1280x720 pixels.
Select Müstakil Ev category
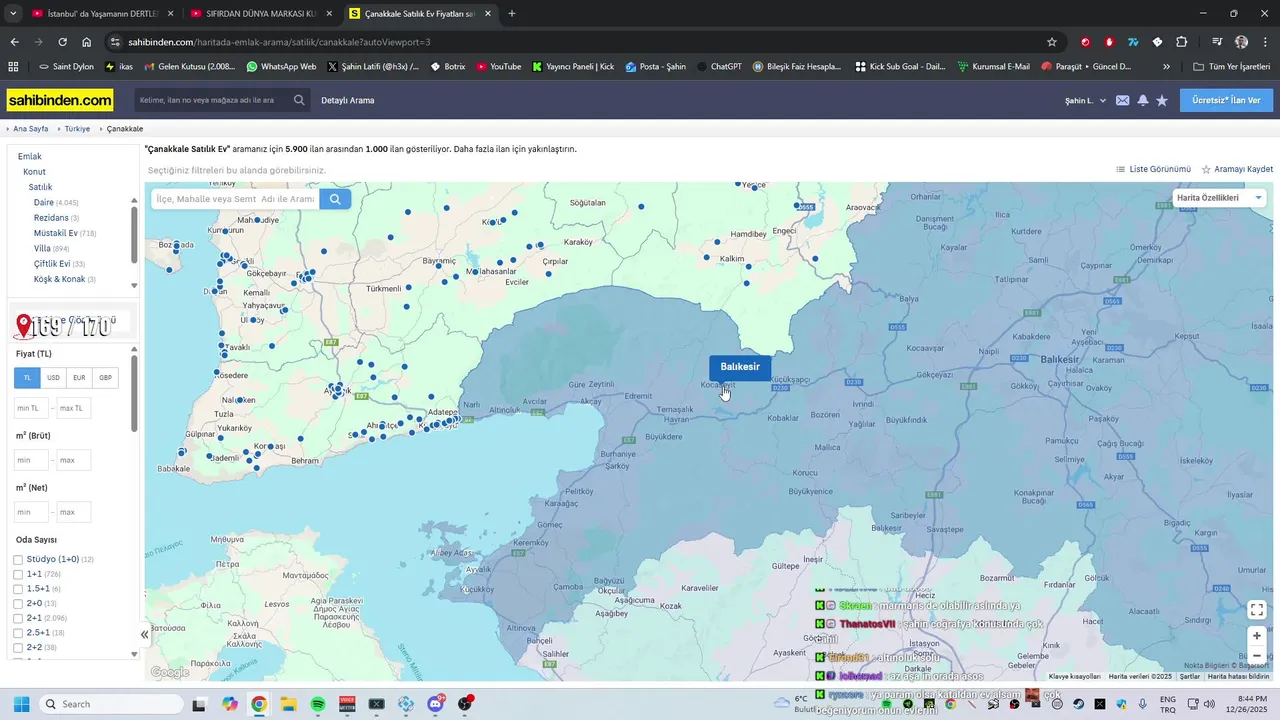(55, 233)
